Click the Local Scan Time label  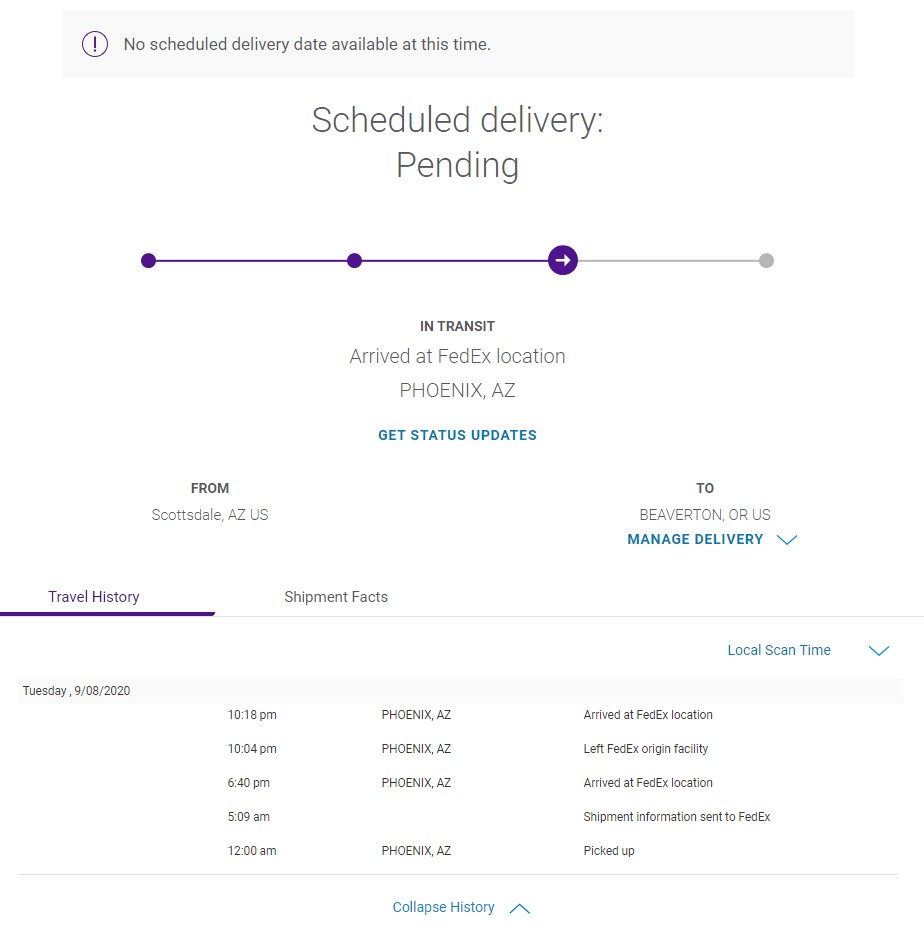pos(779,650)
